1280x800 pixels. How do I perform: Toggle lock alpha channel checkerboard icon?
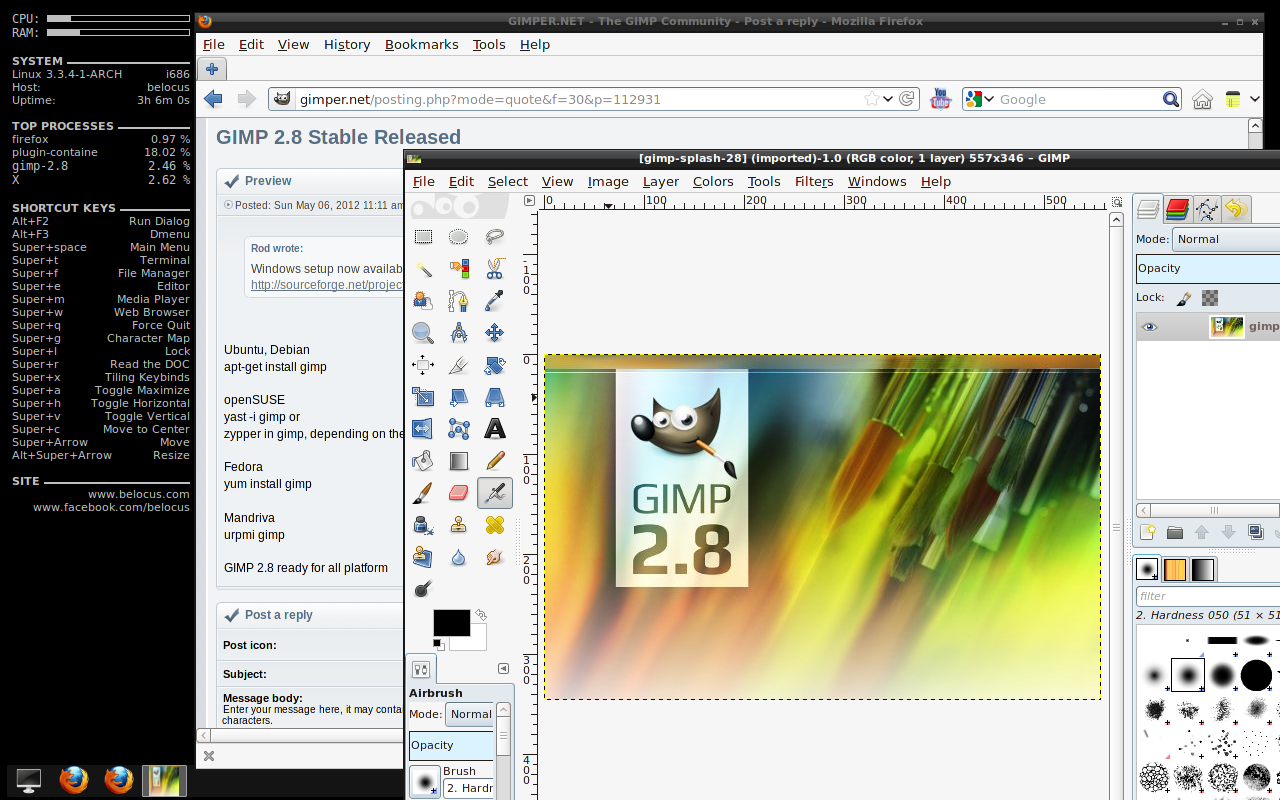coord(1210,298)
